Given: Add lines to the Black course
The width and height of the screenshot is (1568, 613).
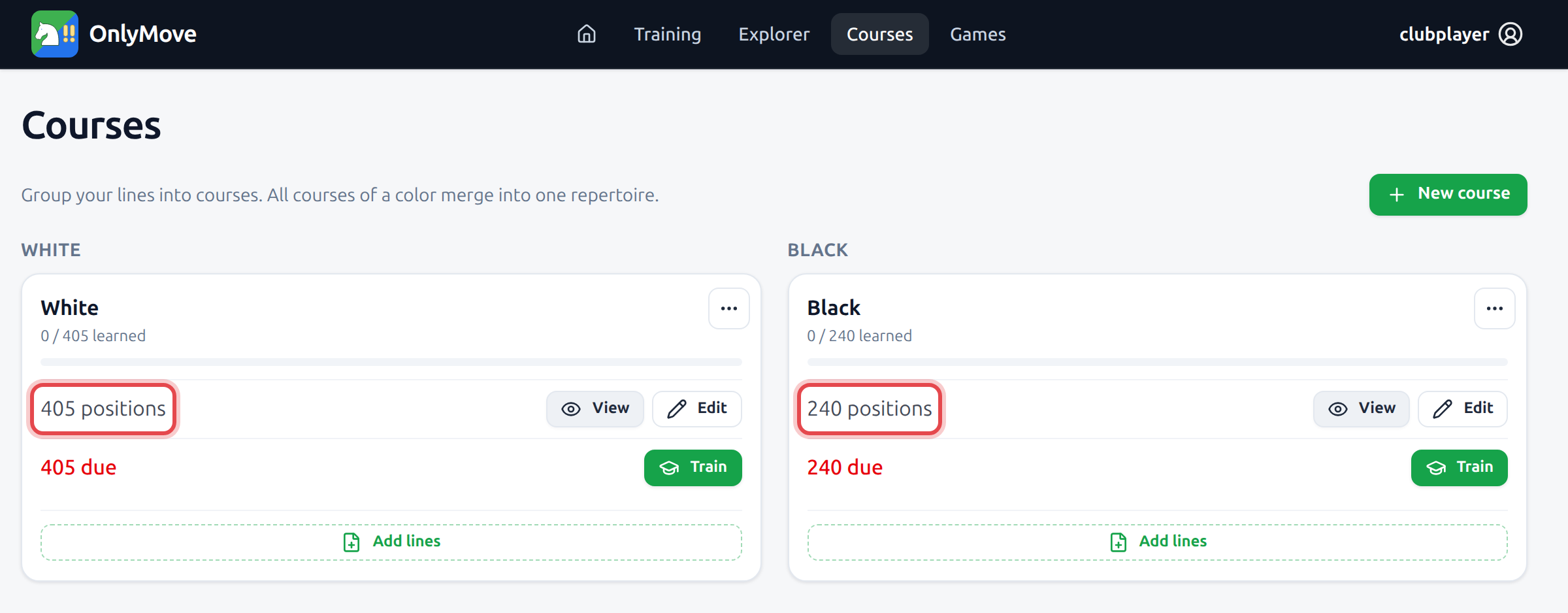Looking at the screenshot, I should pyautogui.click(x=1158, y=542).
